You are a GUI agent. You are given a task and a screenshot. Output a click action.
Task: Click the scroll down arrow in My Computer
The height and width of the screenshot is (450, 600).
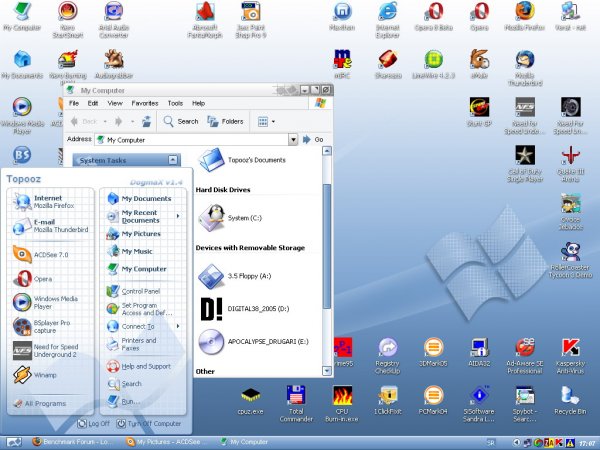pos(327,371)
